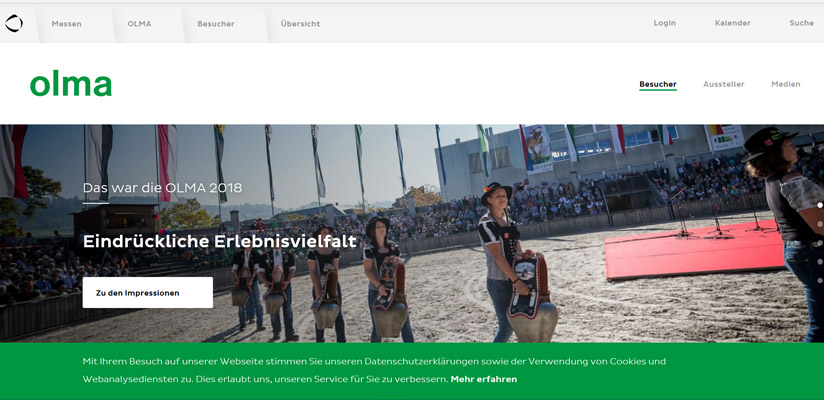
Task: Click the Login link
Action: tap(665, 23)
